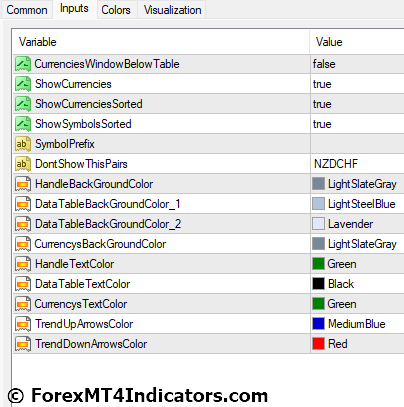The width and height of the screenshot is (404, 407).
Task: Click the DontShowThisPairs string icon
Action: [x=23, y=164]
